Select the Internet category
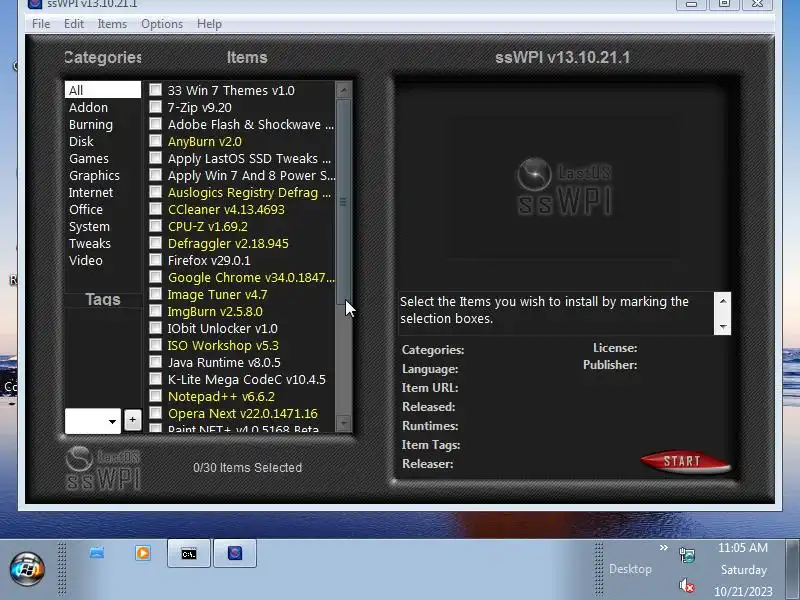Screen dimensions: 800x600 [103, 192]
